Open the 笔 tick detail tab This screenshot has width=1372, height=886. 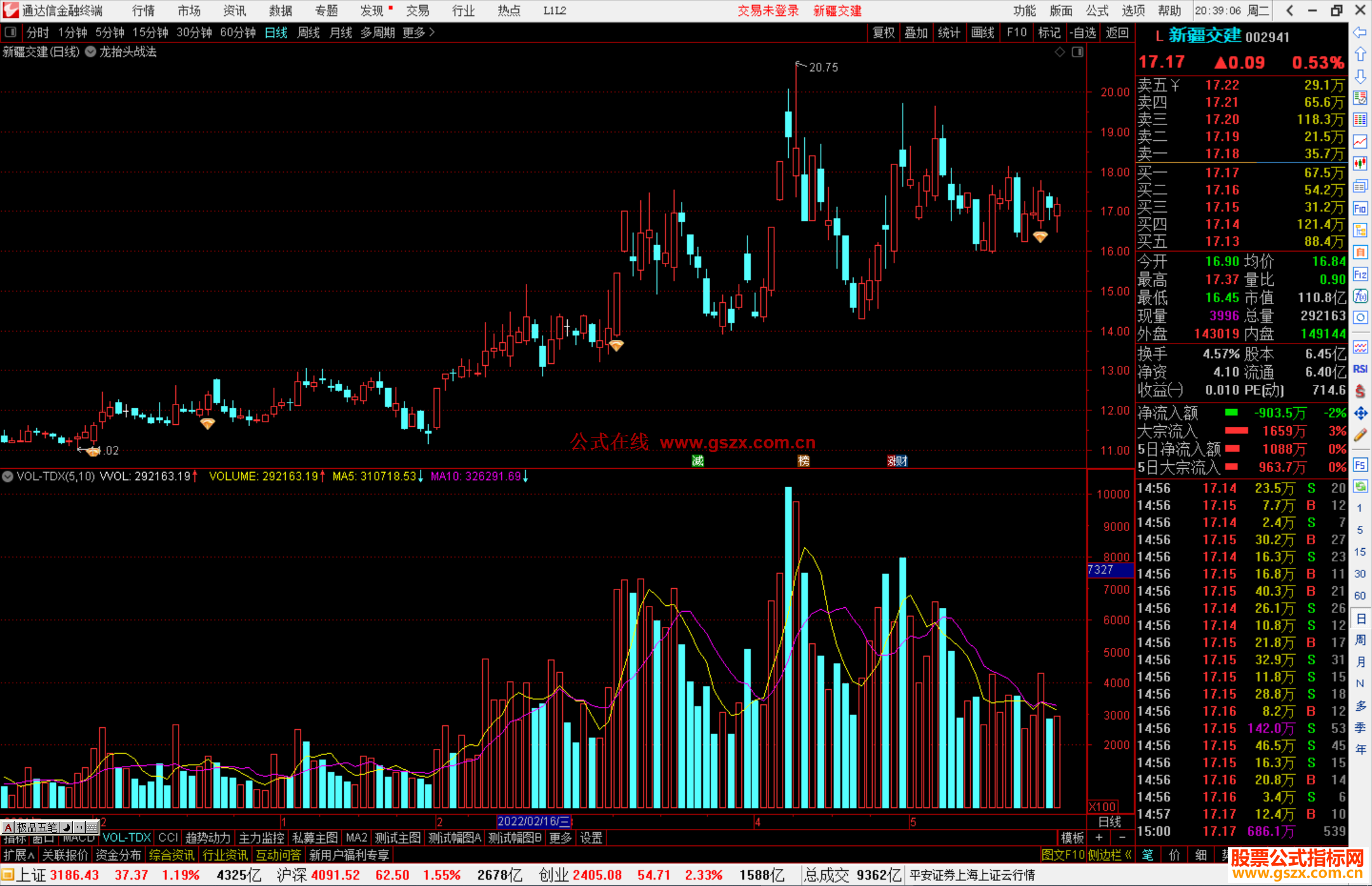[x=1148, y=855]
